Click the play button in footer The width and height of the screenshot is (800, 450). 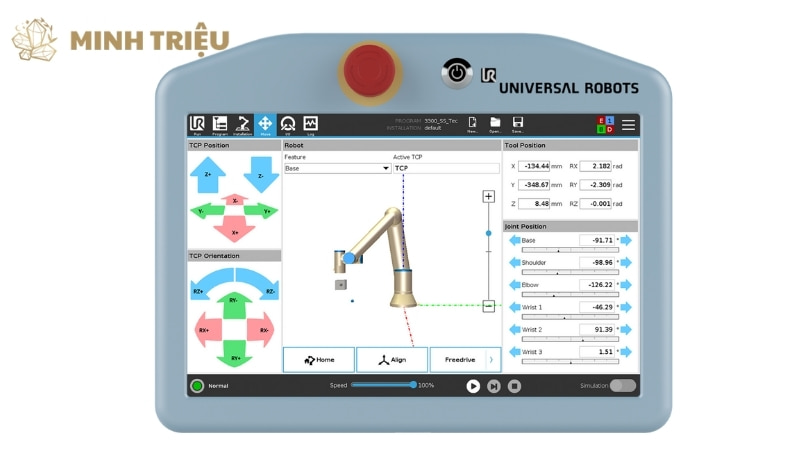point(473,386)
